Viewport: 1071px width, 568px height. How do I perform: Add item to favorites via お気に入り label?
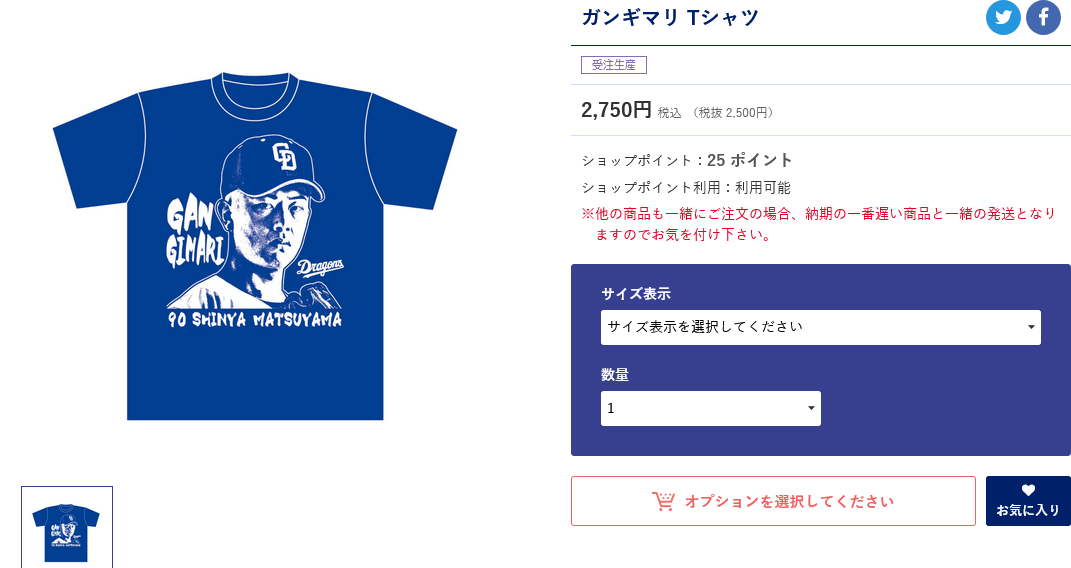click(1028, 510)
